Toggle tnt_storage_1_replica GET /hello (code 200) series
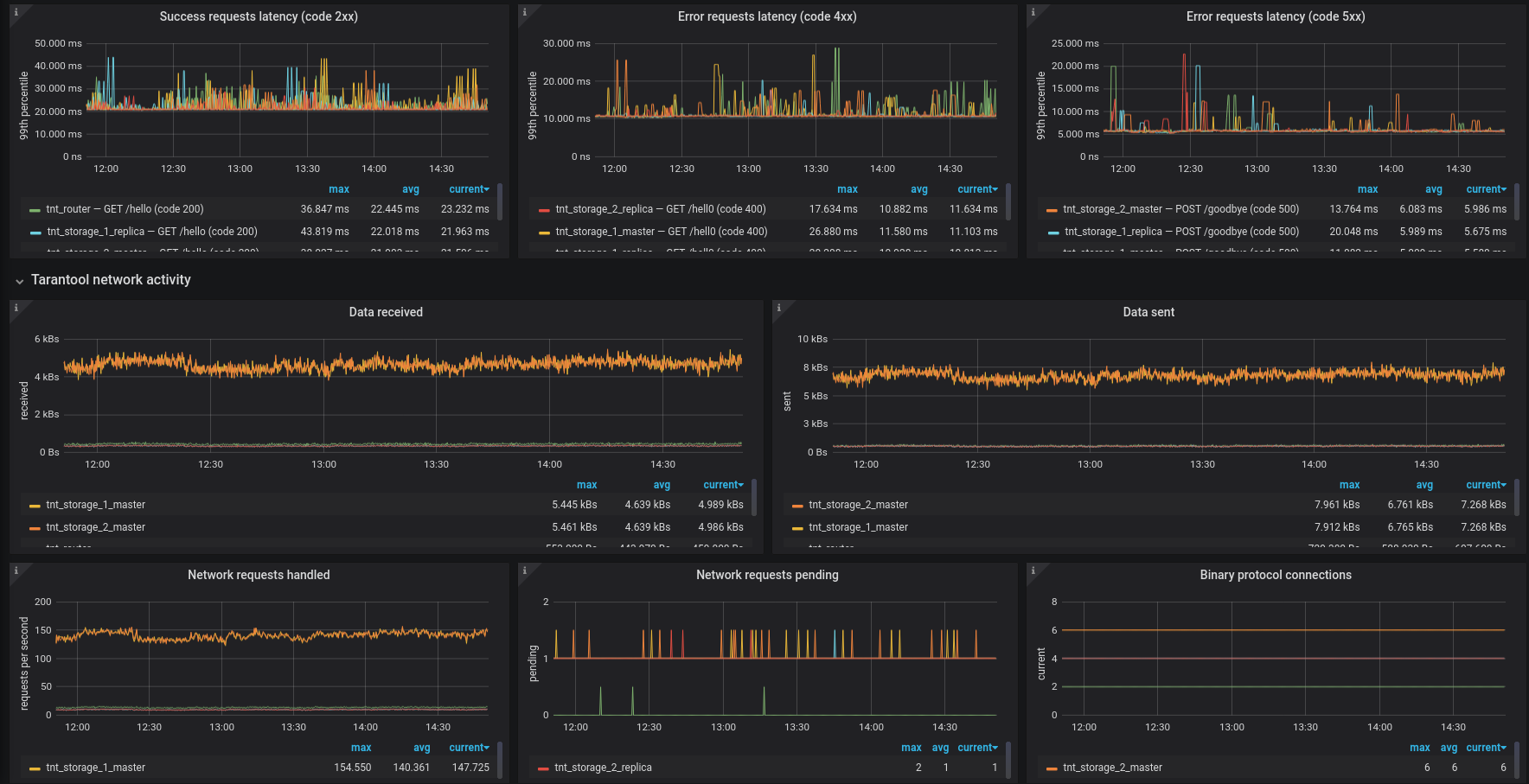This screenshot has height=784, width=1529. tap(152, 232)
